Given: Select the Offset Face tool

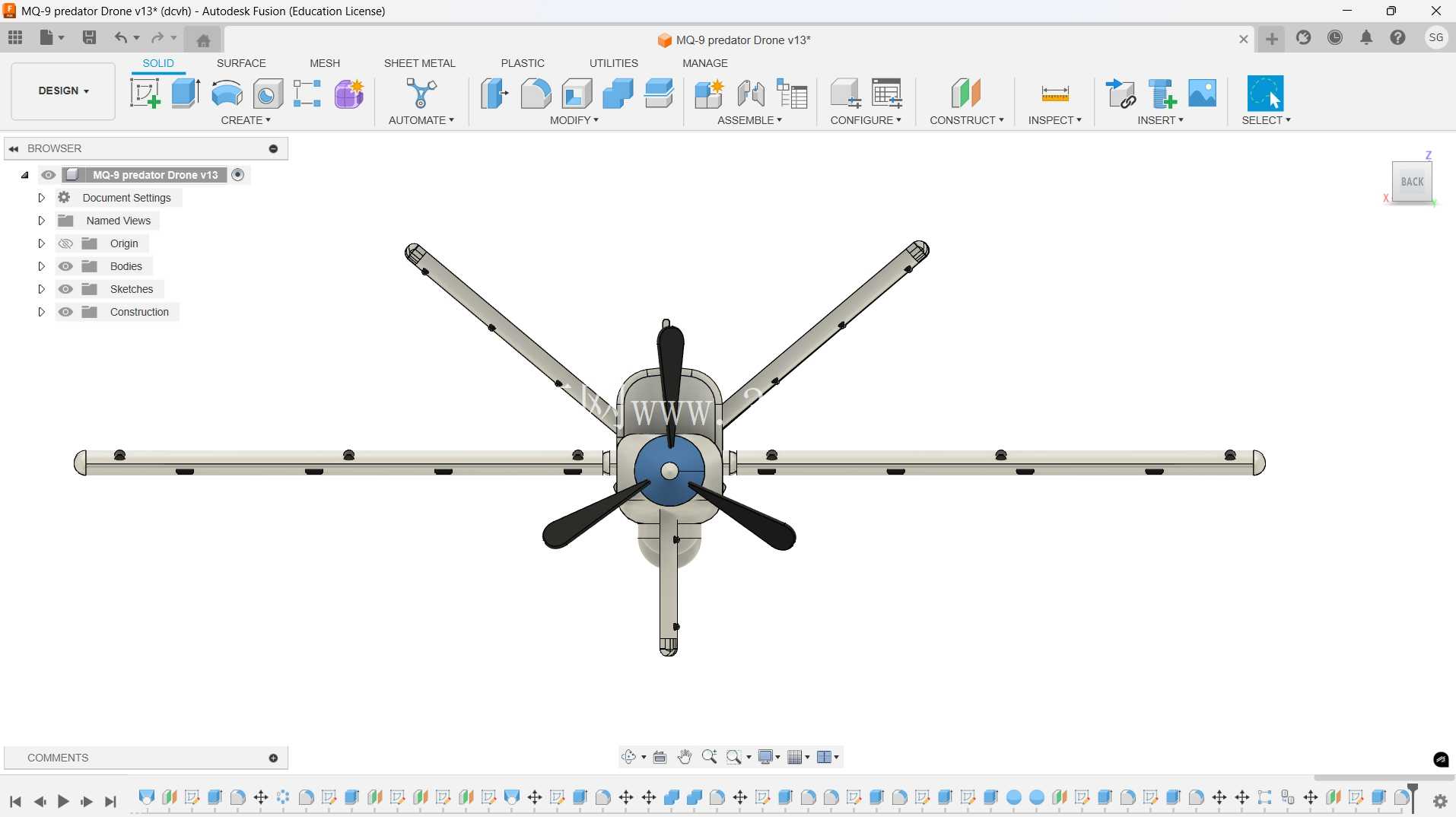Looking at the screenshot, I should tap(659, 94).
